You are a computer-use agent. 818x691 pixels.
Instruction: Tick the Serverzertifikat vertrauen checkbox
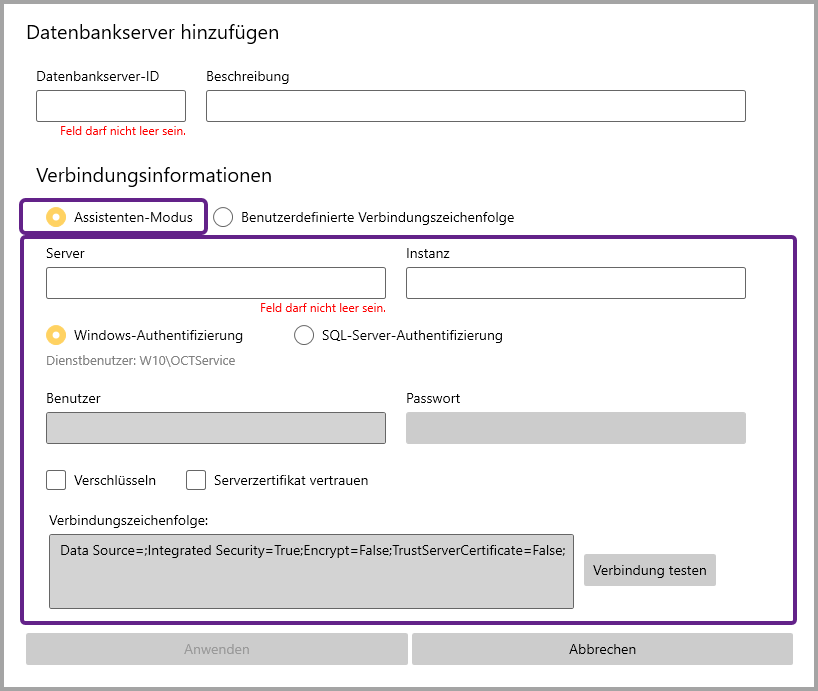(x=196, y=480)
